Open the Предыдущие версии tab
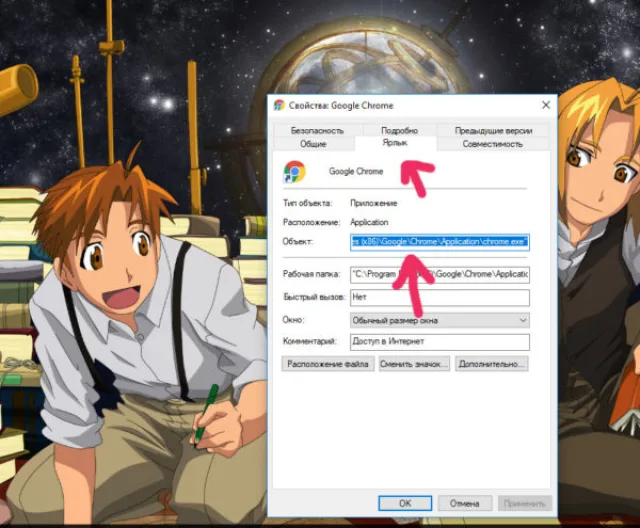The height and width of the screenshot is (528, 640). 493,131
